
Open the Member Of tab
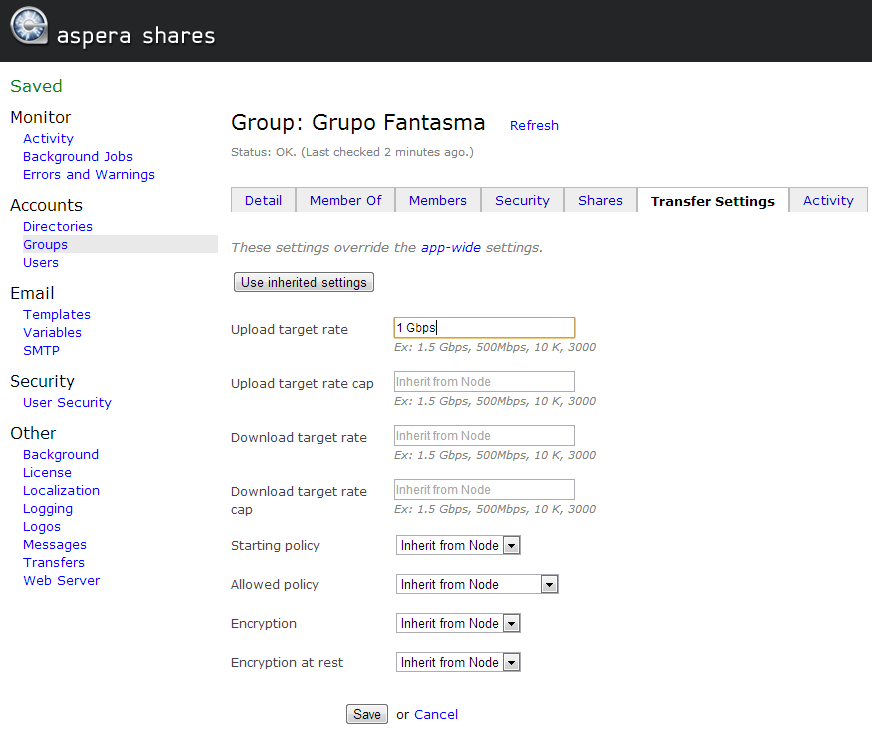click(346, 200)
